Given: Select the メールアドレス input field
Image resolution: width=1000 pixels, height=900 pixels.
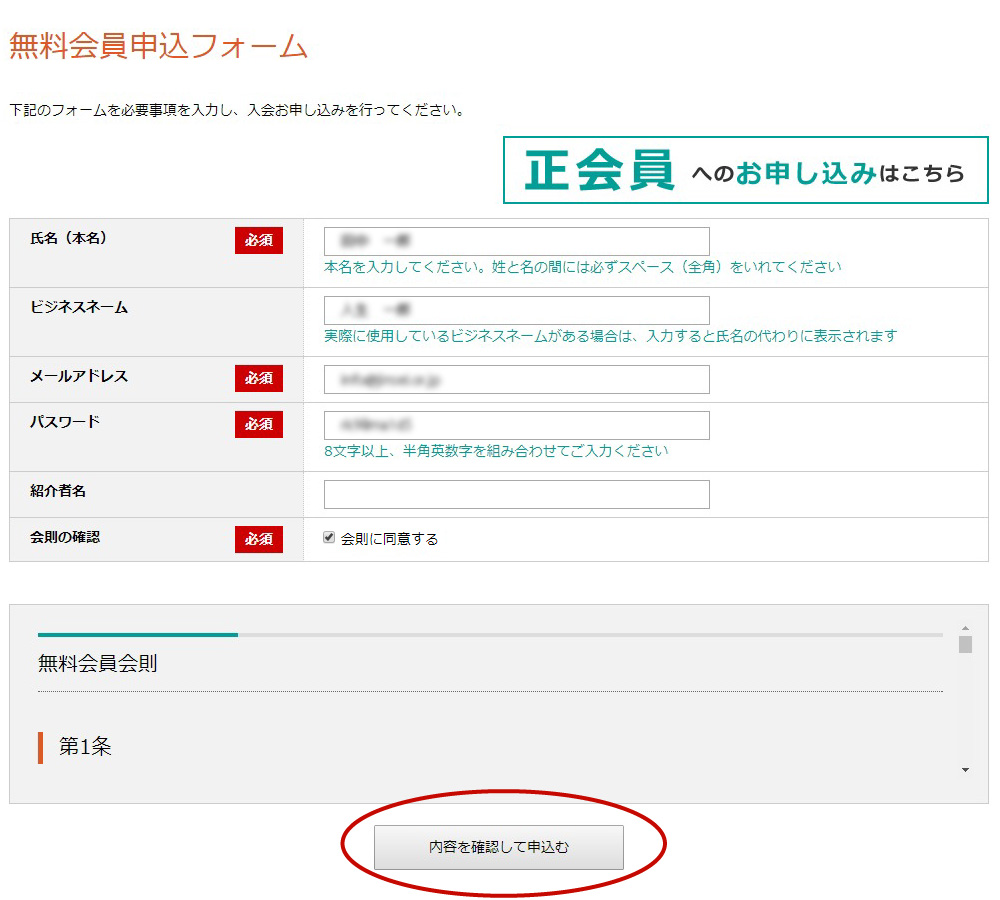Looking at the screenshot, I should point(516,379).
